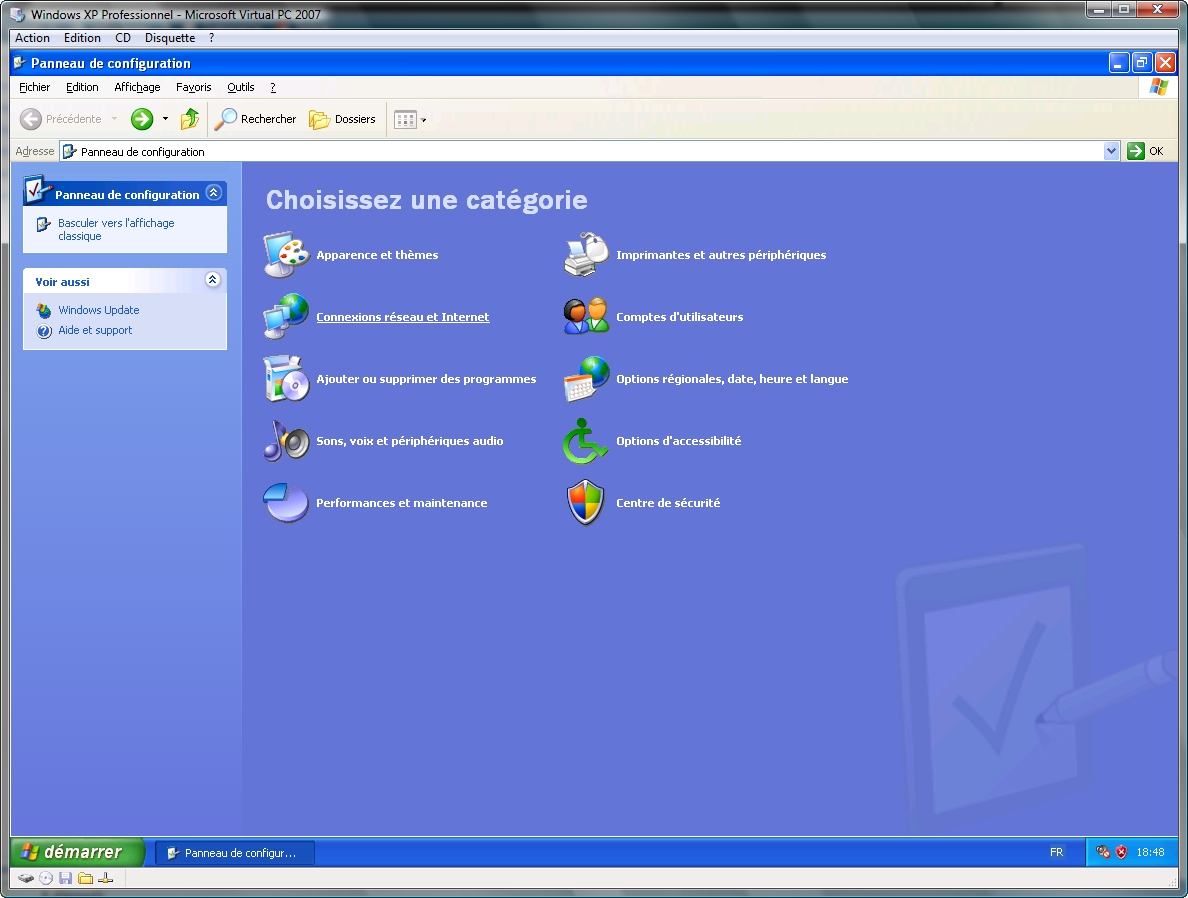Click the 18:48 clock in the tray
This screenshot has width=1188, height=898.
point(1150,853)
